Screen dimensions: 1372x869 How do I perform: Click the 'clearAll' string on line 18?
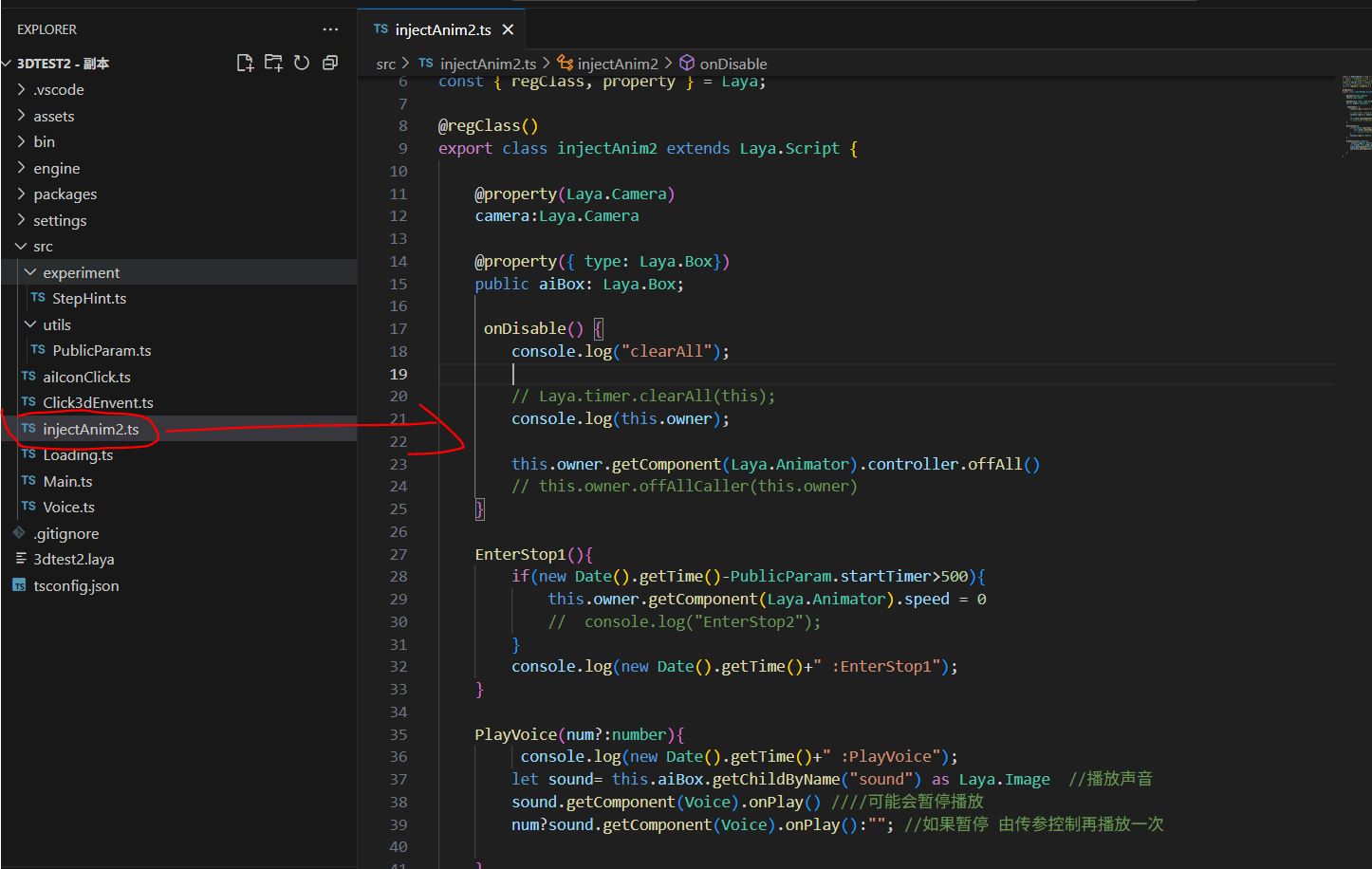pyautogui.click(x=664, y=351)
